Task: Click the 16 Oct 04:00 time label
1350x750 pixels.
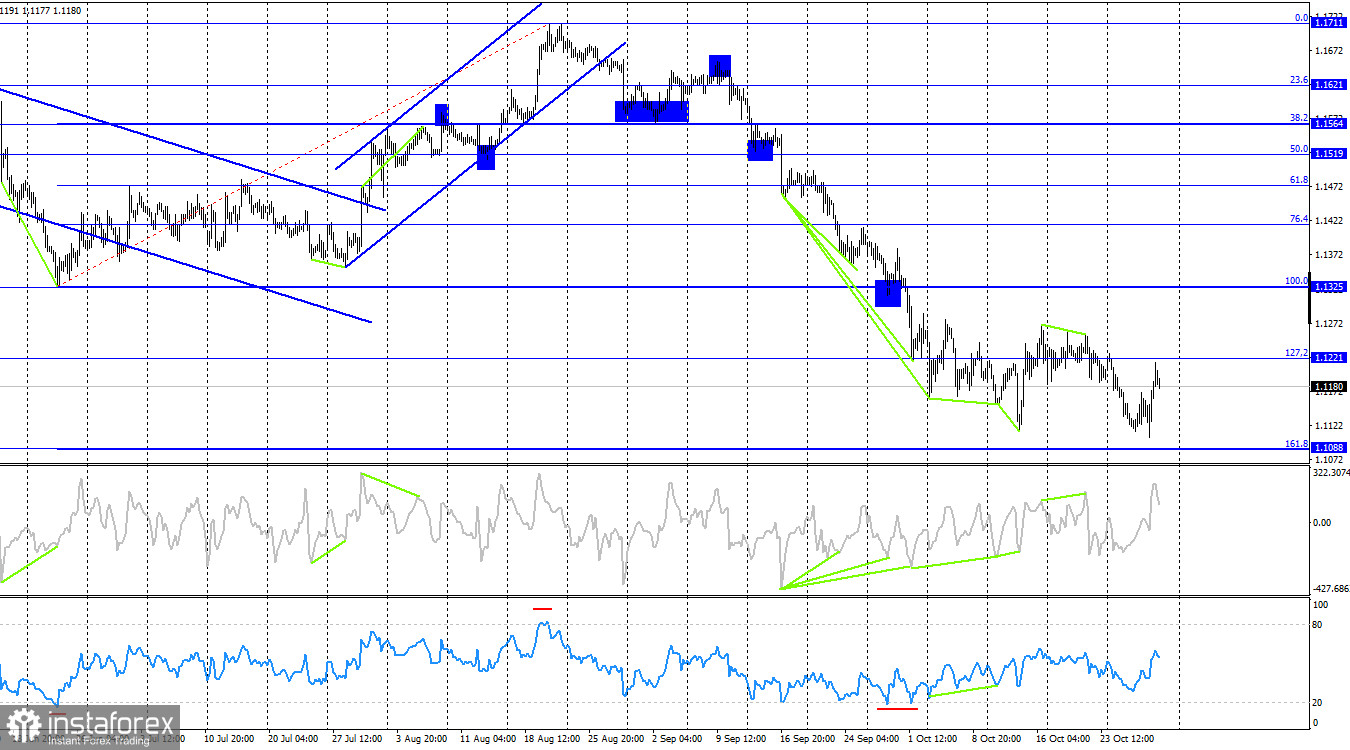Action: (1063, 738)
